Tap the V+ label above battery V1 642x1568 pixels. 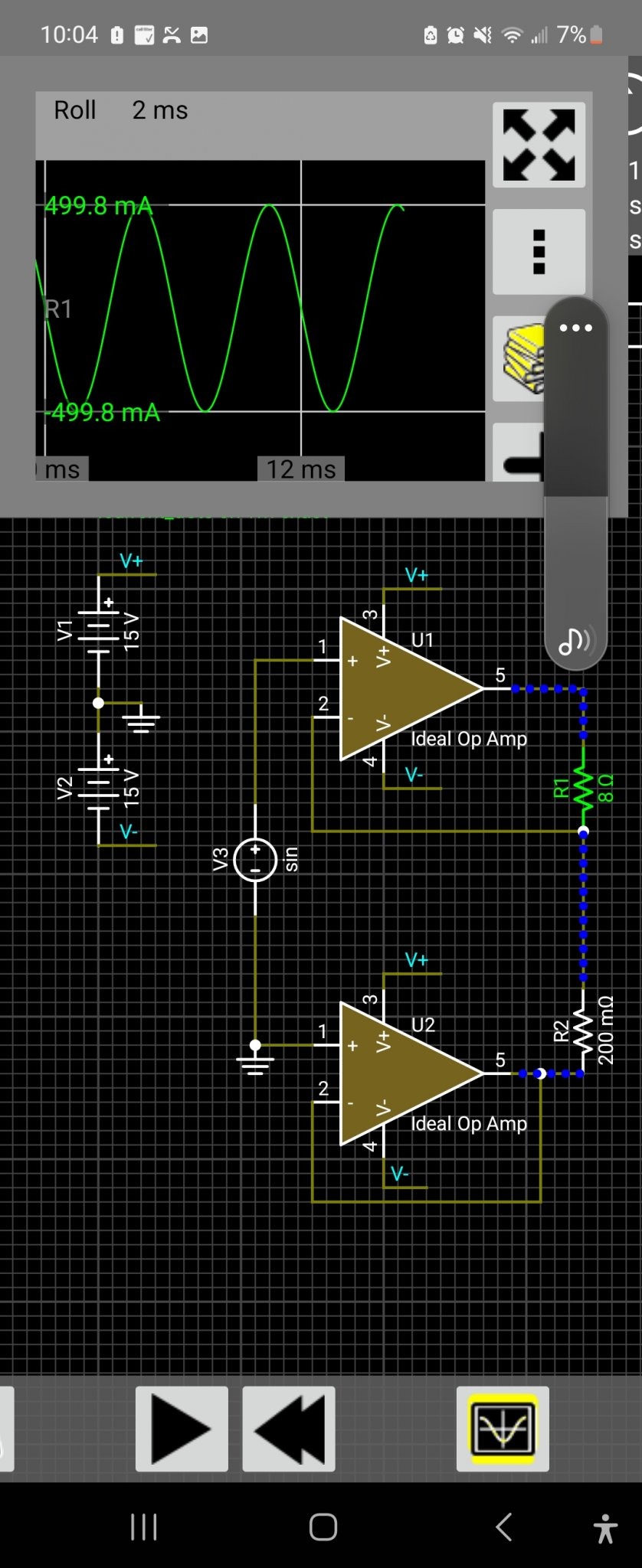(131, 561)
